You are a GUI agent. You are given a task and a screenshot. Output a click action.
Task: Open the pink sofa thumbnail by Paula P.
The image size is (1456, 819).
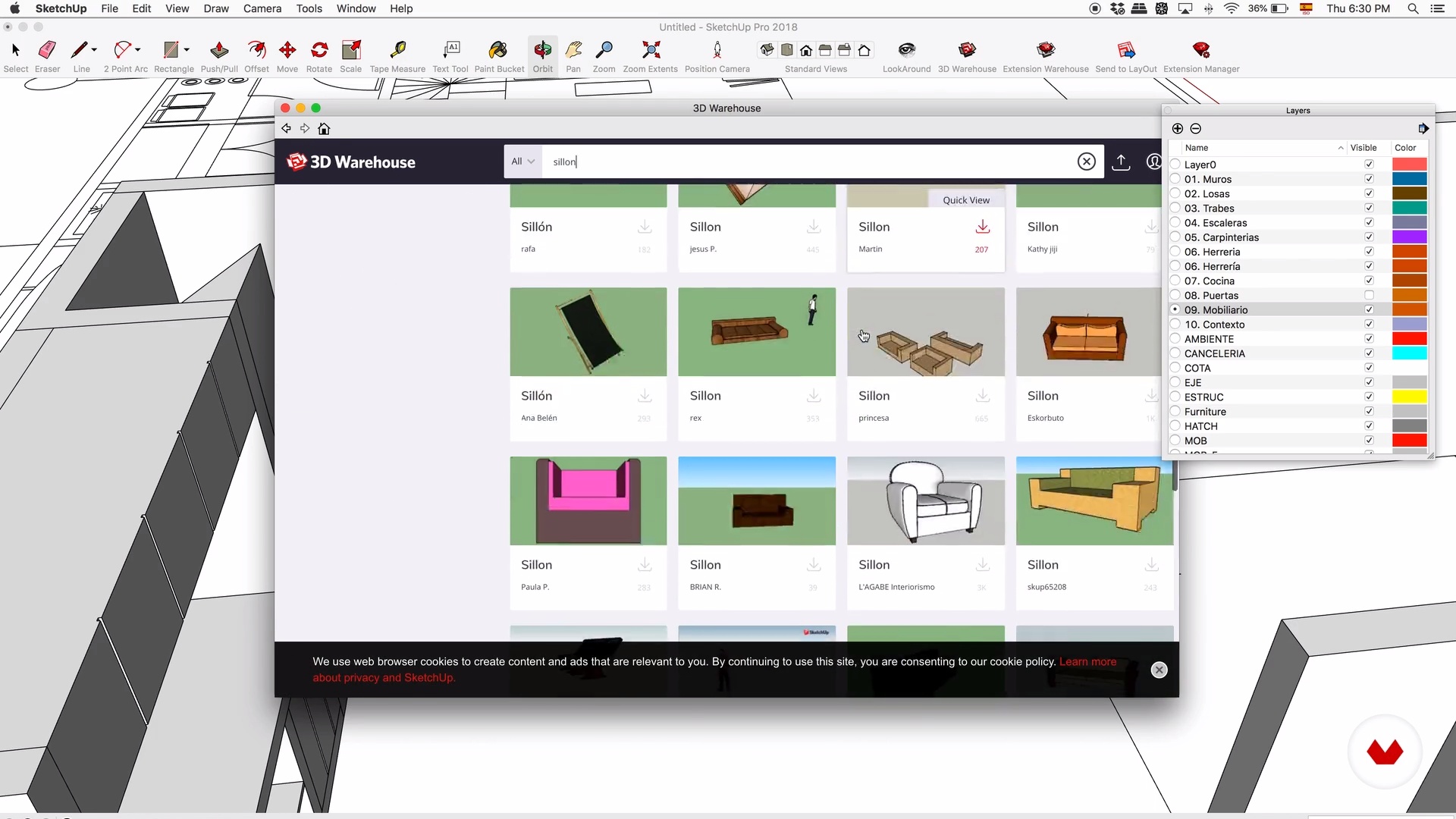588,500
